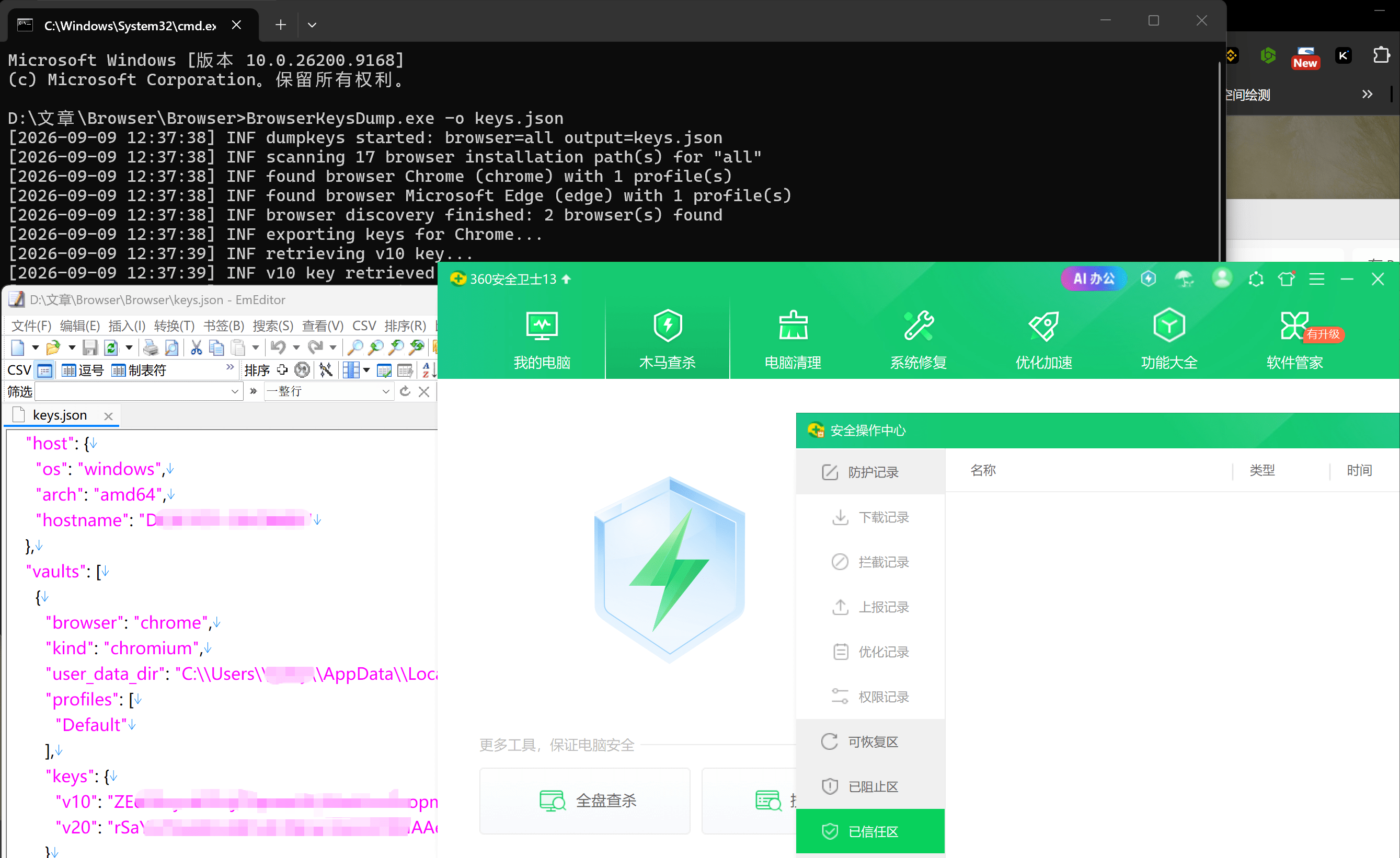
Task: Expand the Reload dropdown arrow
Action: (x=129, y=347)
